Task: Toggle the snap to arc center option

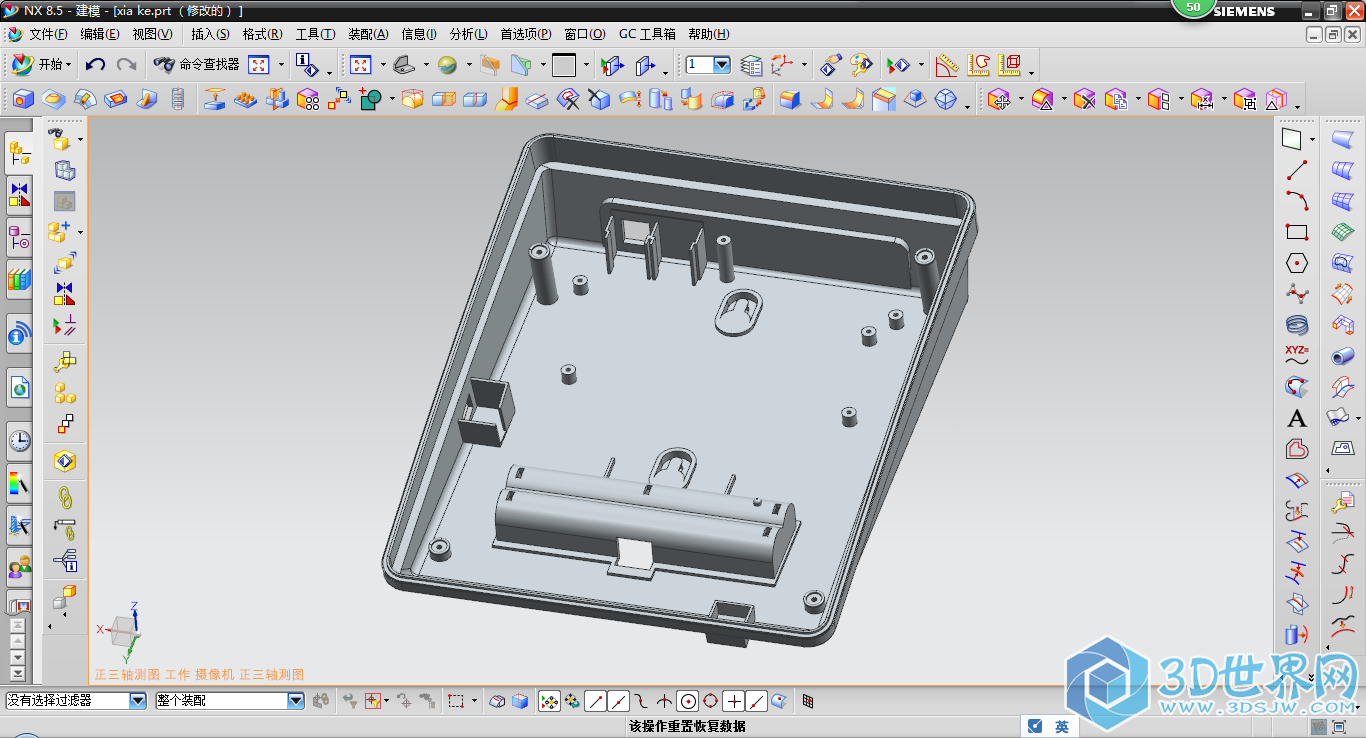Action: coord(687,701)
